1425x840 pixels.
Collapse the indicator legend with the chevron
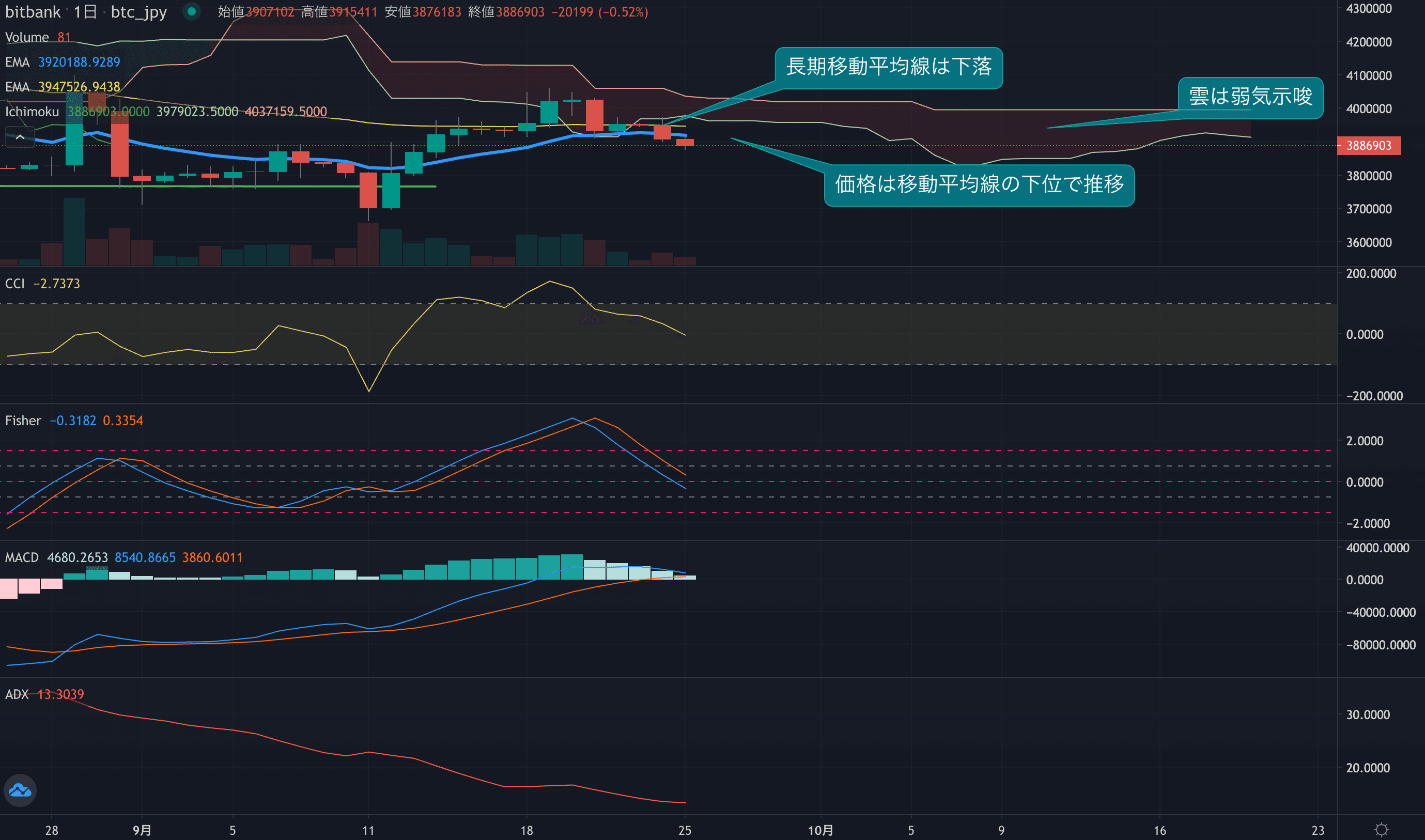(x=20, y=137)
